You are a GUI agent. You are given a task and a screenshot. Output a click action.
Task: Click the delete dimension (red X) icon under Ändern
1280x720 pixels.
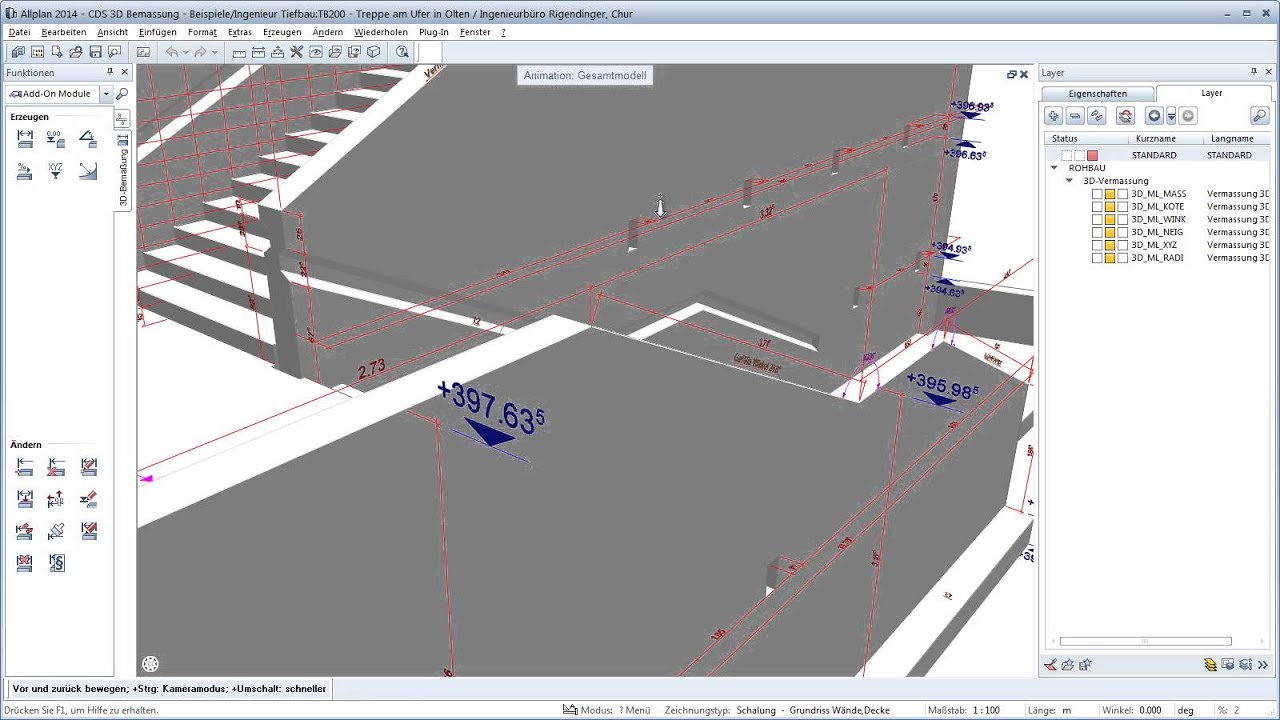(25, 563)
